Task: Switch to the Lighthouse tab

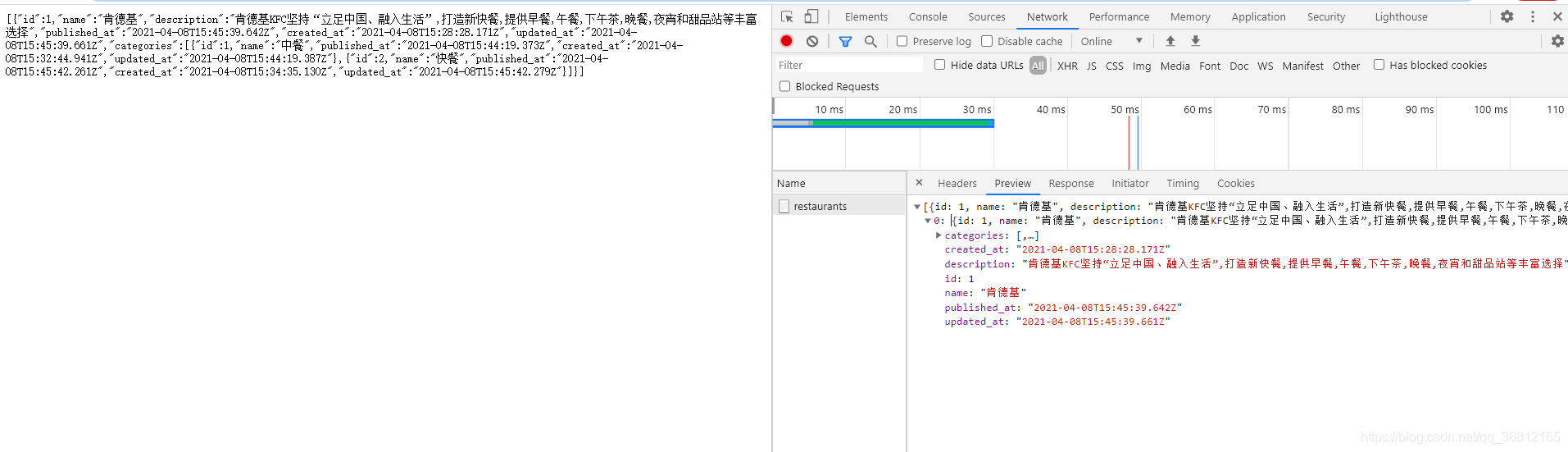Action: click(1401, 16)
